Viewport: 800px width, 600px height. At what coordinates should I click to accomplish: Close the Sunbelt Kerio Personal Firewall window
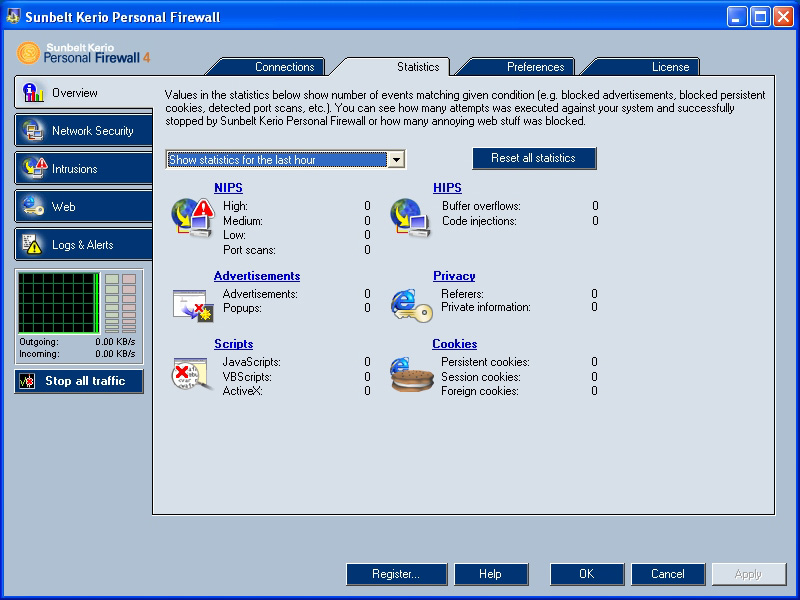(x=783, y=17)
